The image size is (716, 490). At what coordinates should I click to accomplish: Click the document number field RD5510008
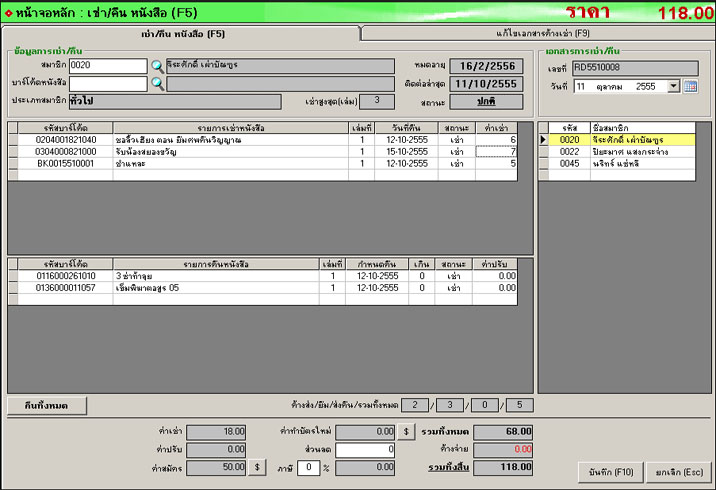(635, 68)
